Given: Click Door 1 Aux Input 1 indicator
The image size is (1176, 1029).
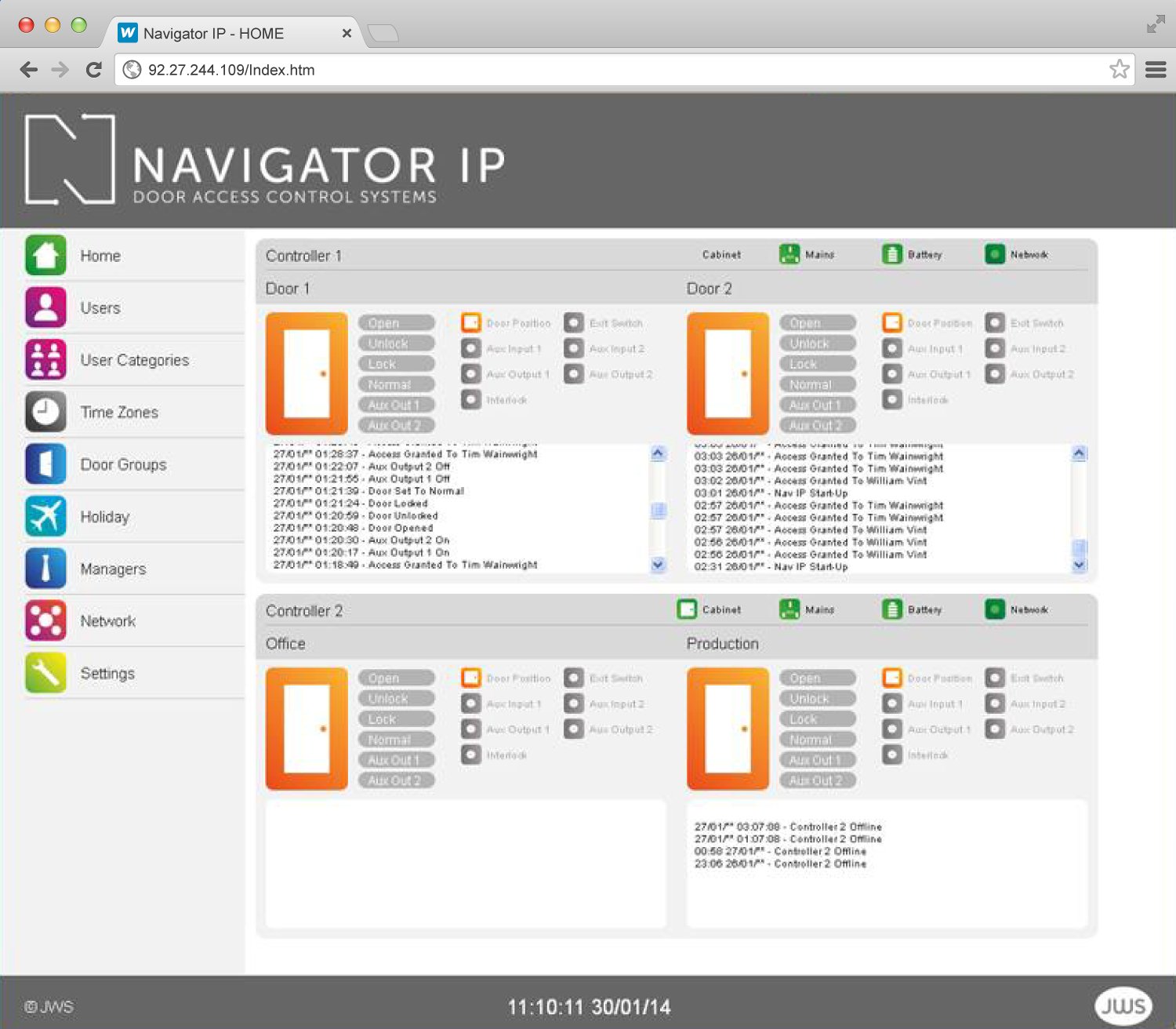Looking at the screenshot, I should [x=471, y=348].
